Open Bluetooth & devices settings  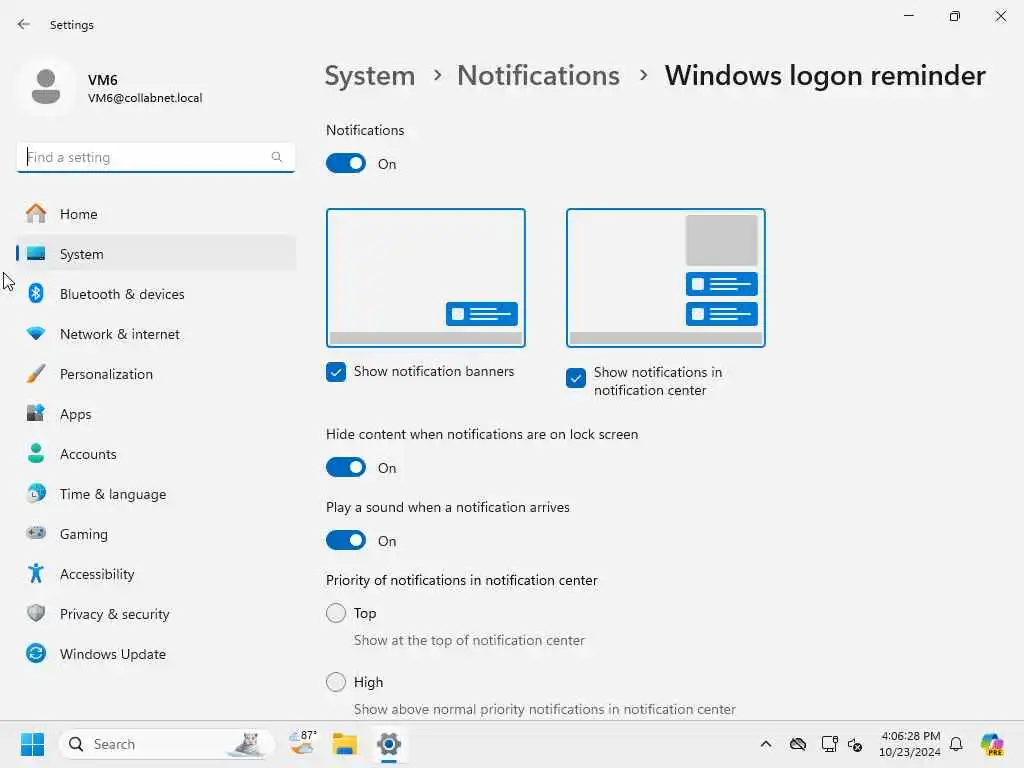coord(156,294)
